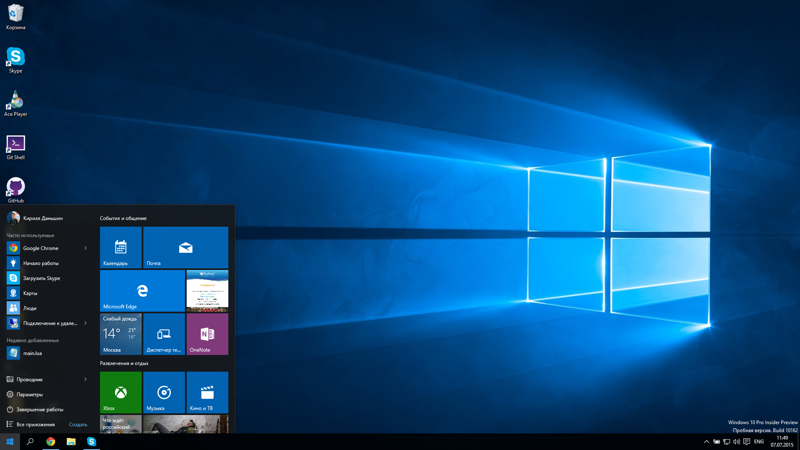Screen dimensions: 800x450
Task: Open the Git Shell desktop shortcut
Action: coord(15,147)
